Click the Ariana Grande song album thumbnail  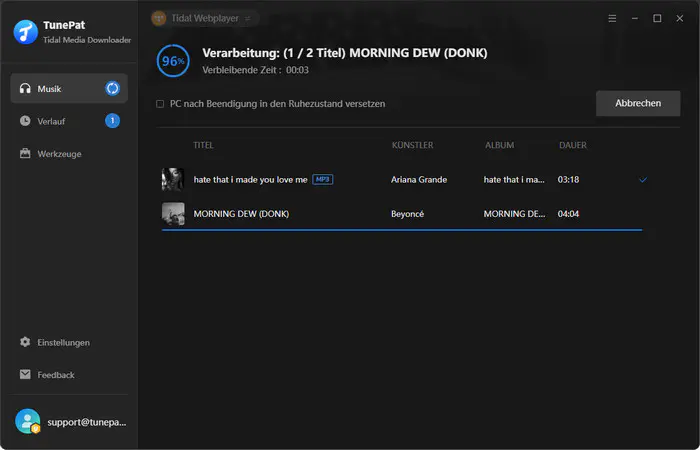173,179
